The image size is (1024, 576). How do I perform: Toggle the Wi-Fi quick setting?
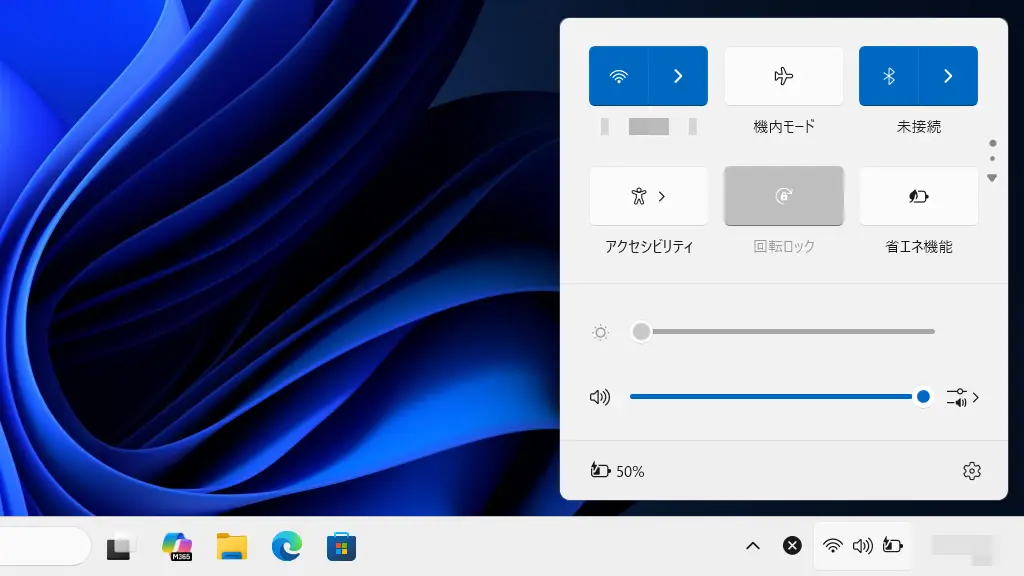coord(619,76)
